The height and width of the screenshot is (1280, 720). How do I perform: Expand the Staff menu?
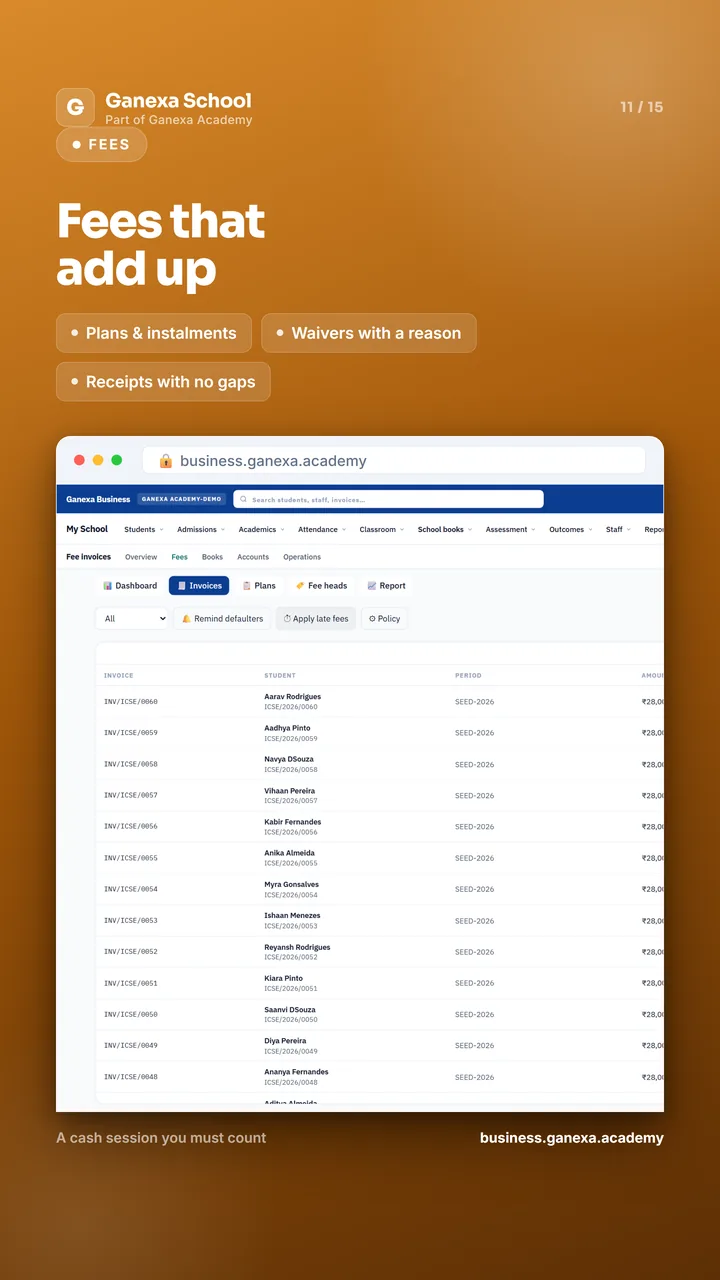click(x=618, y=529)
